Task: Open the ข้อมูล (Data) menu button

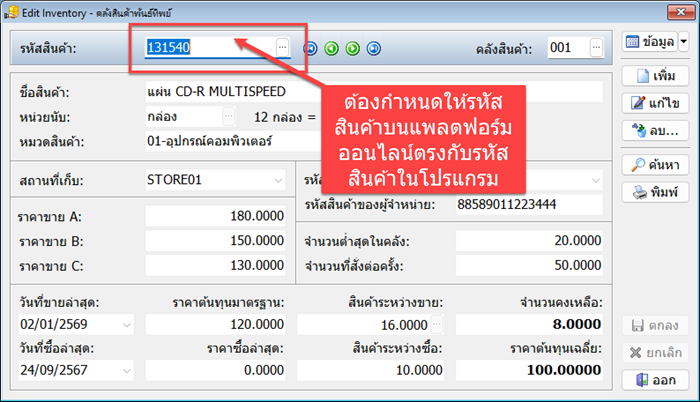Action: (649, 42)
